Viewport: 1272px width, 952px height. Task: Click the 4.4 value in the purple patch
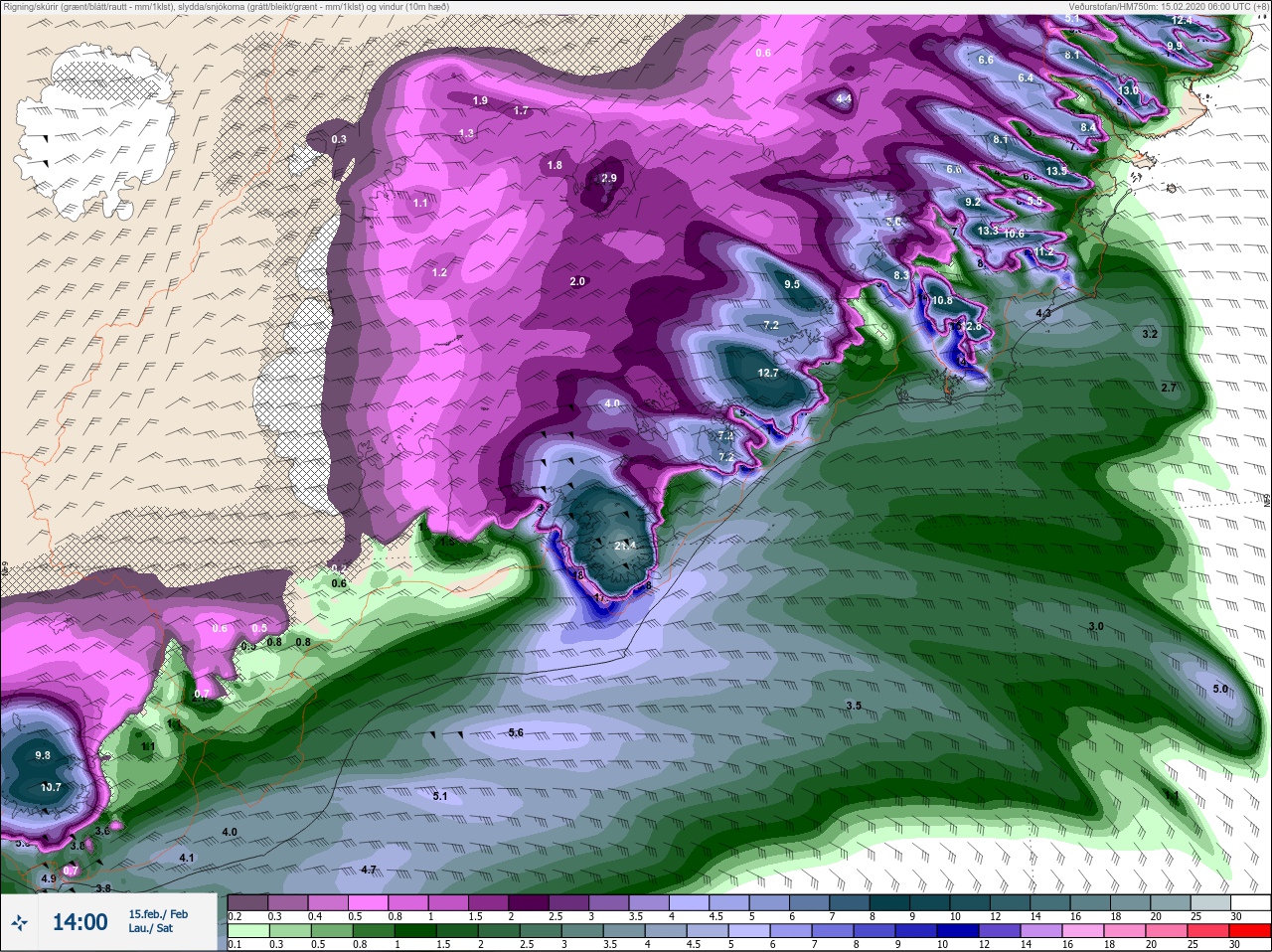coord(844,98)
